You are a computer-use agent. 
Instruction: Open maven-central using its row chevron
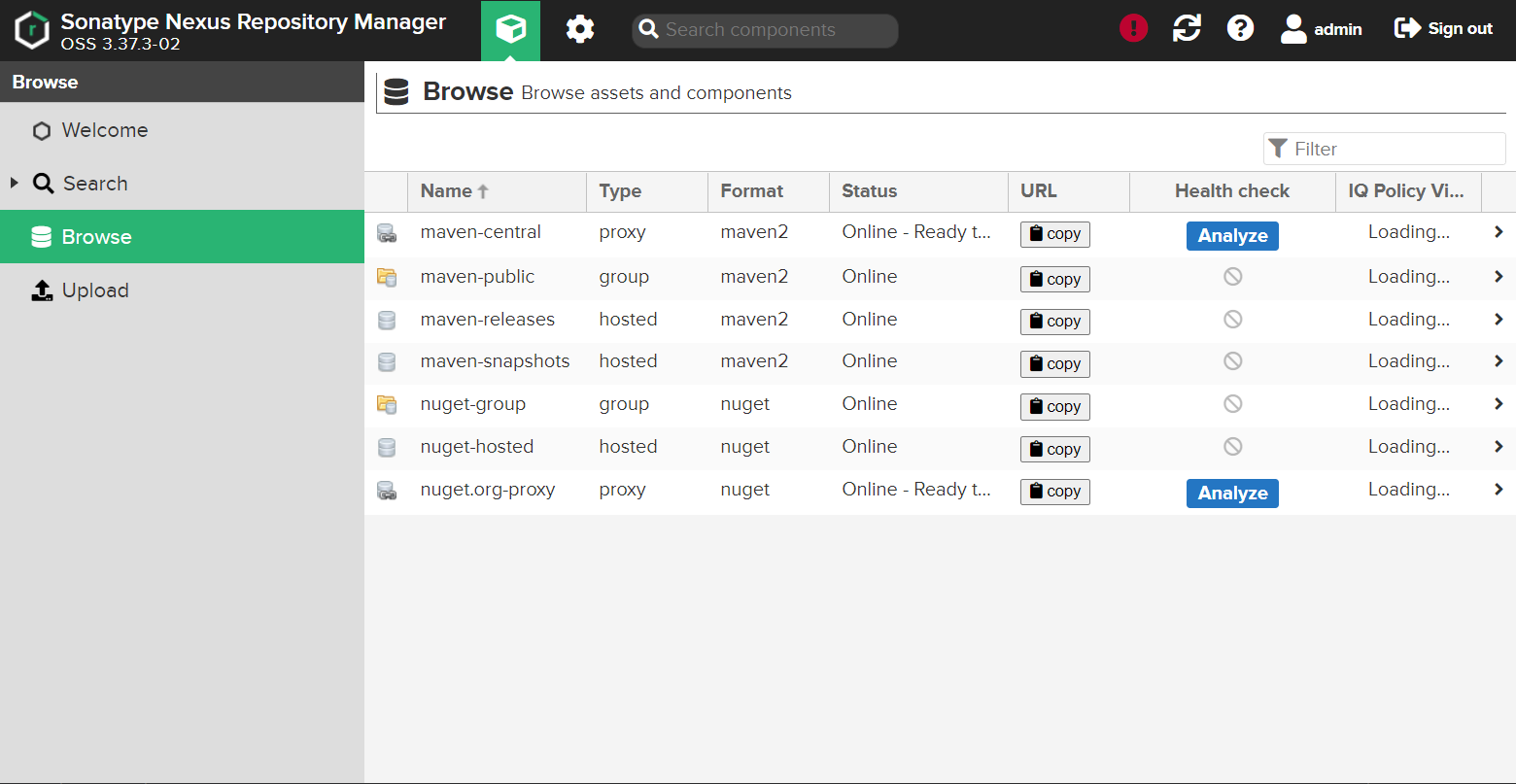1499,232
